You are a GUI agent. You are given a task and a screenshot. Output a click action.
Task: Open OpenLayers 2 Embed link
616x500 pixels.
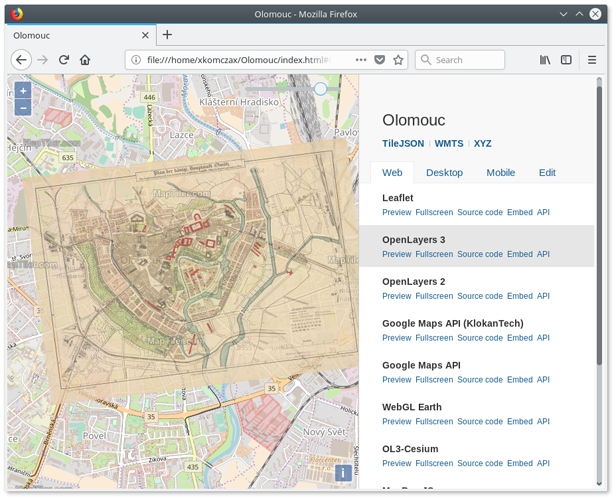520,296
